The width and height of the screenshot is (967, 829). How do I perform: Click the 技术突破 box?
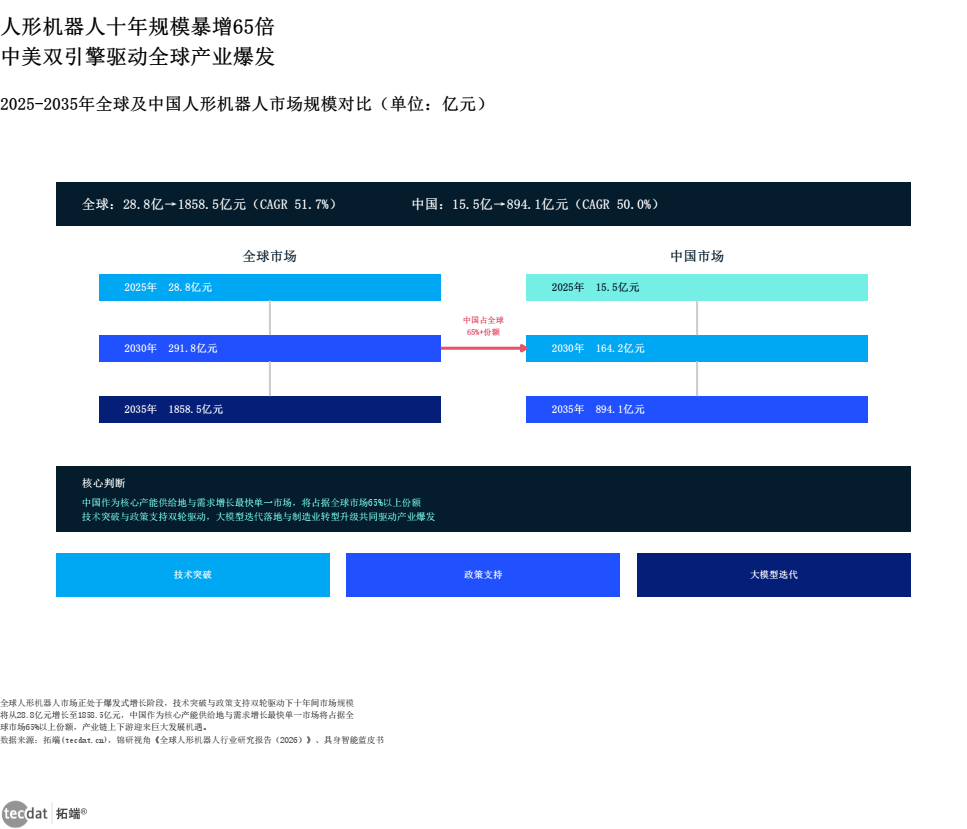coord(193,575)
